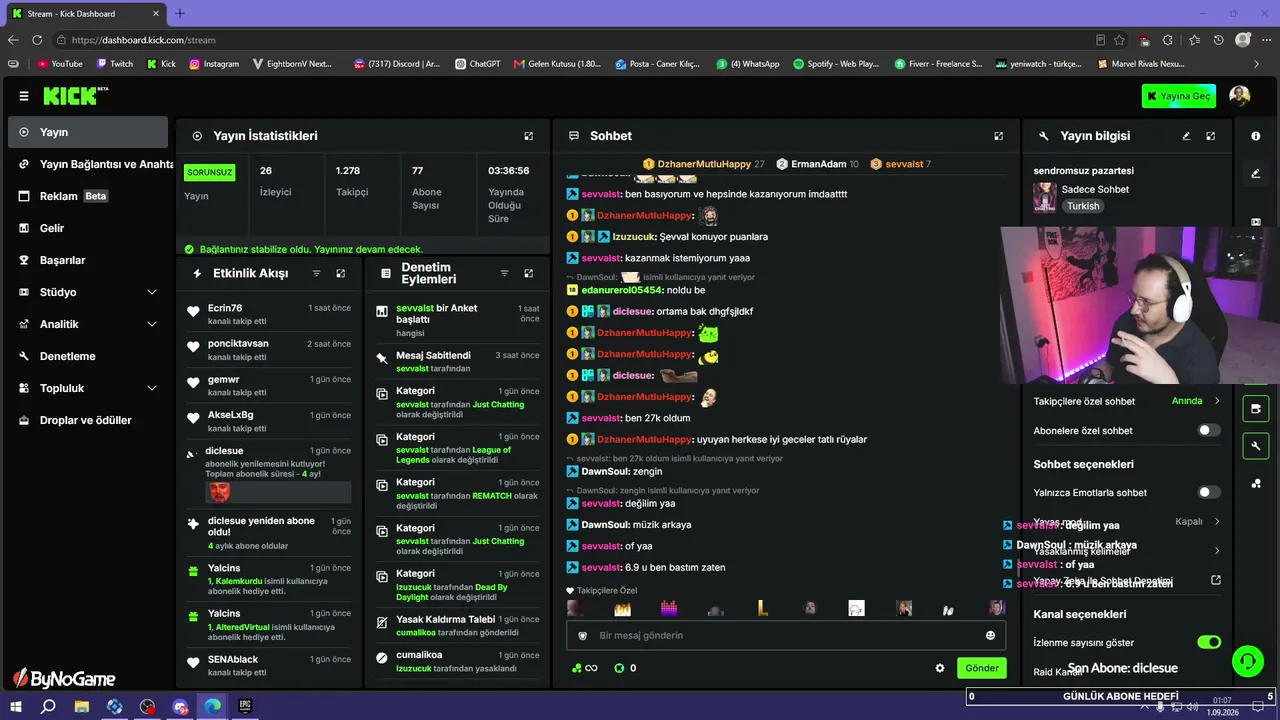
Task: Click the cumalikoa ban entry
Action: (458, 661)
